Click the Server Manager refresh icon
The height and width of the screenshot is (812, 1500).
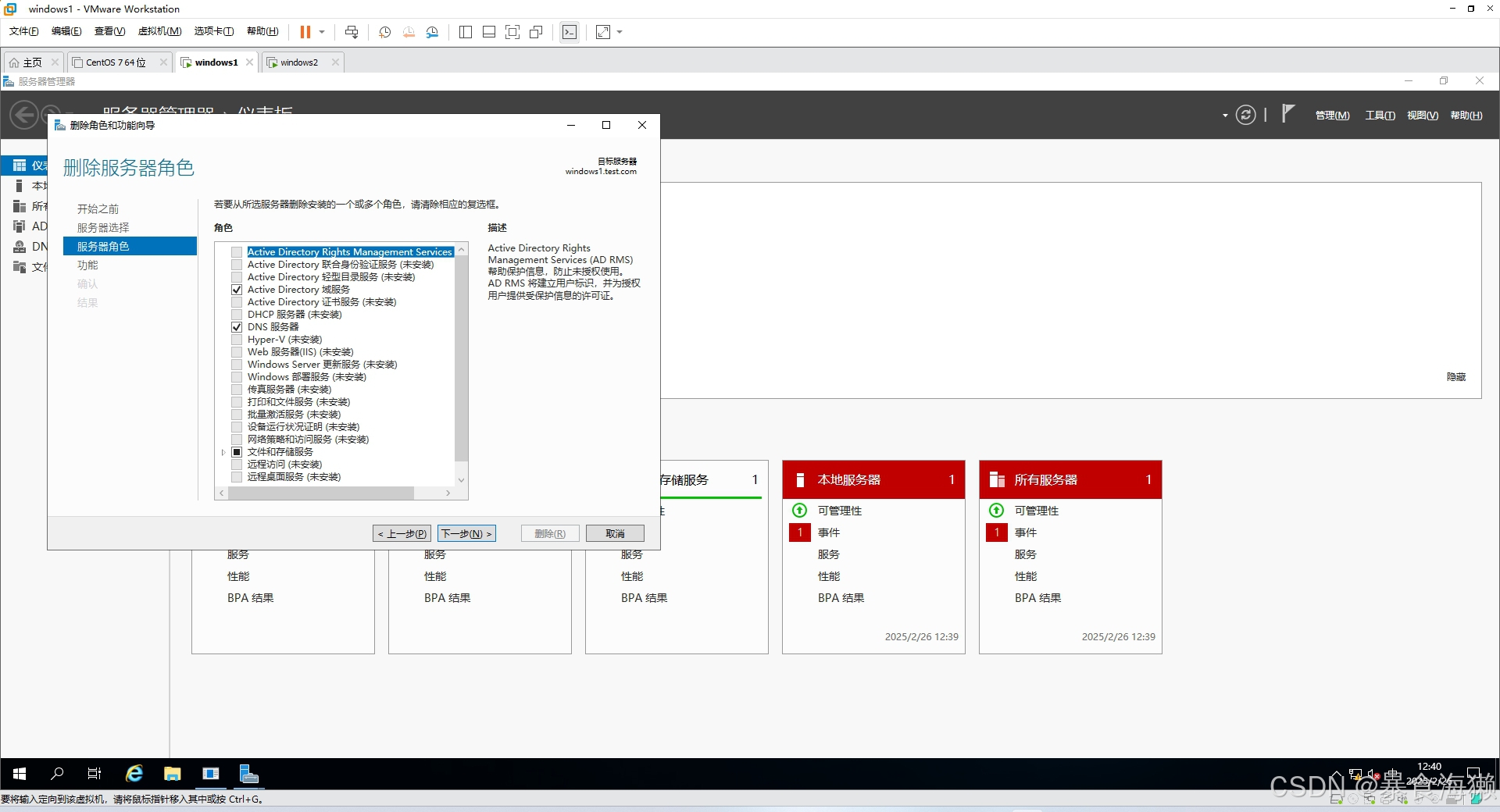pos(1246,116)
